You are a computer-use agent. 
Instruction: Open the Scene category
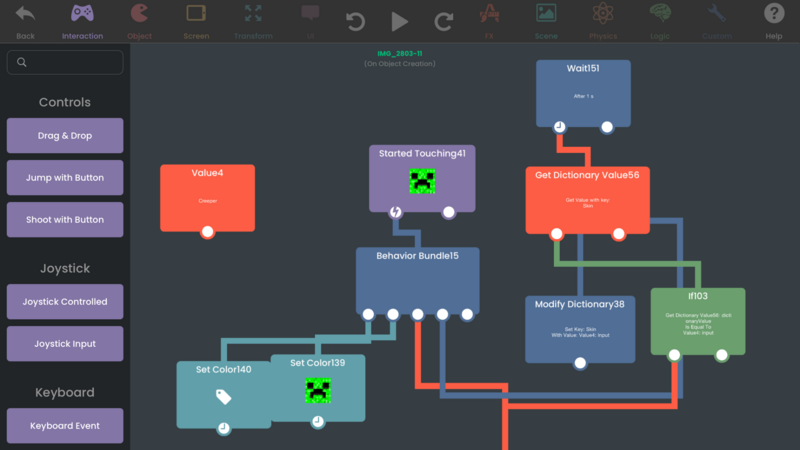point(546,21)
